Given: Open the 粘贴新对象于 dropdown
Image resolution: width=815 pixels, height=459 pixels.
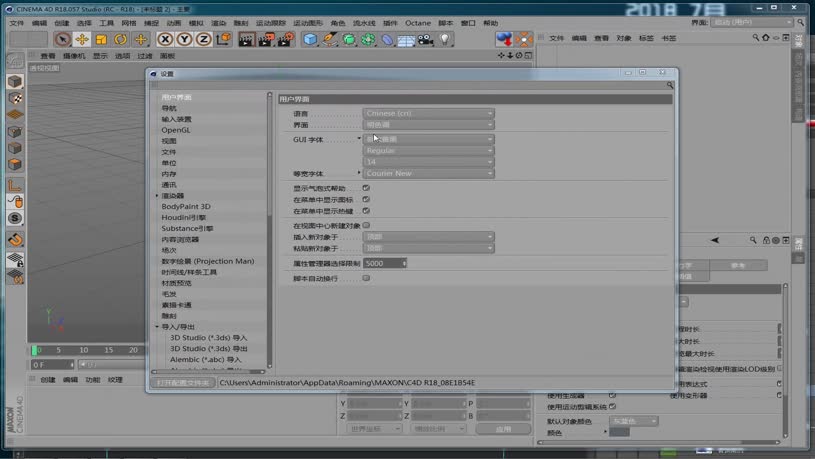Looking at the screenshot, I should (428, 248).
